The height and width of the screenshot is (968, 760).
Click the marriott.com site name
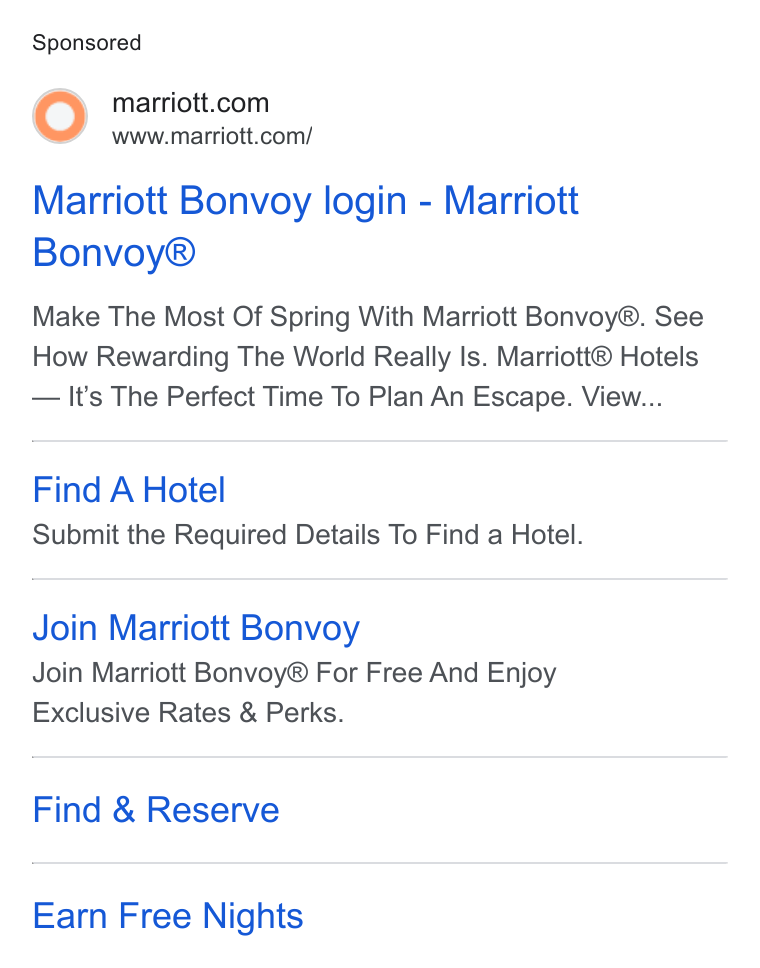click(191, 103)
